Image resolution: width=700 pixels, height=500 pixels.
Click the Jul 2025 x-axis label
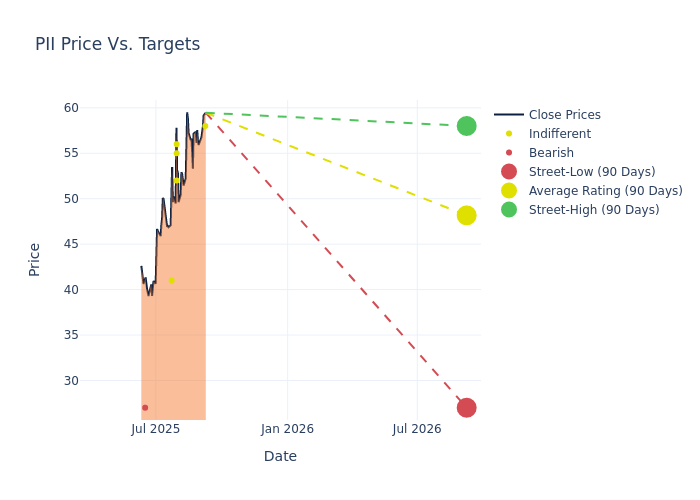pyautogui.click(x=156, y=429)
